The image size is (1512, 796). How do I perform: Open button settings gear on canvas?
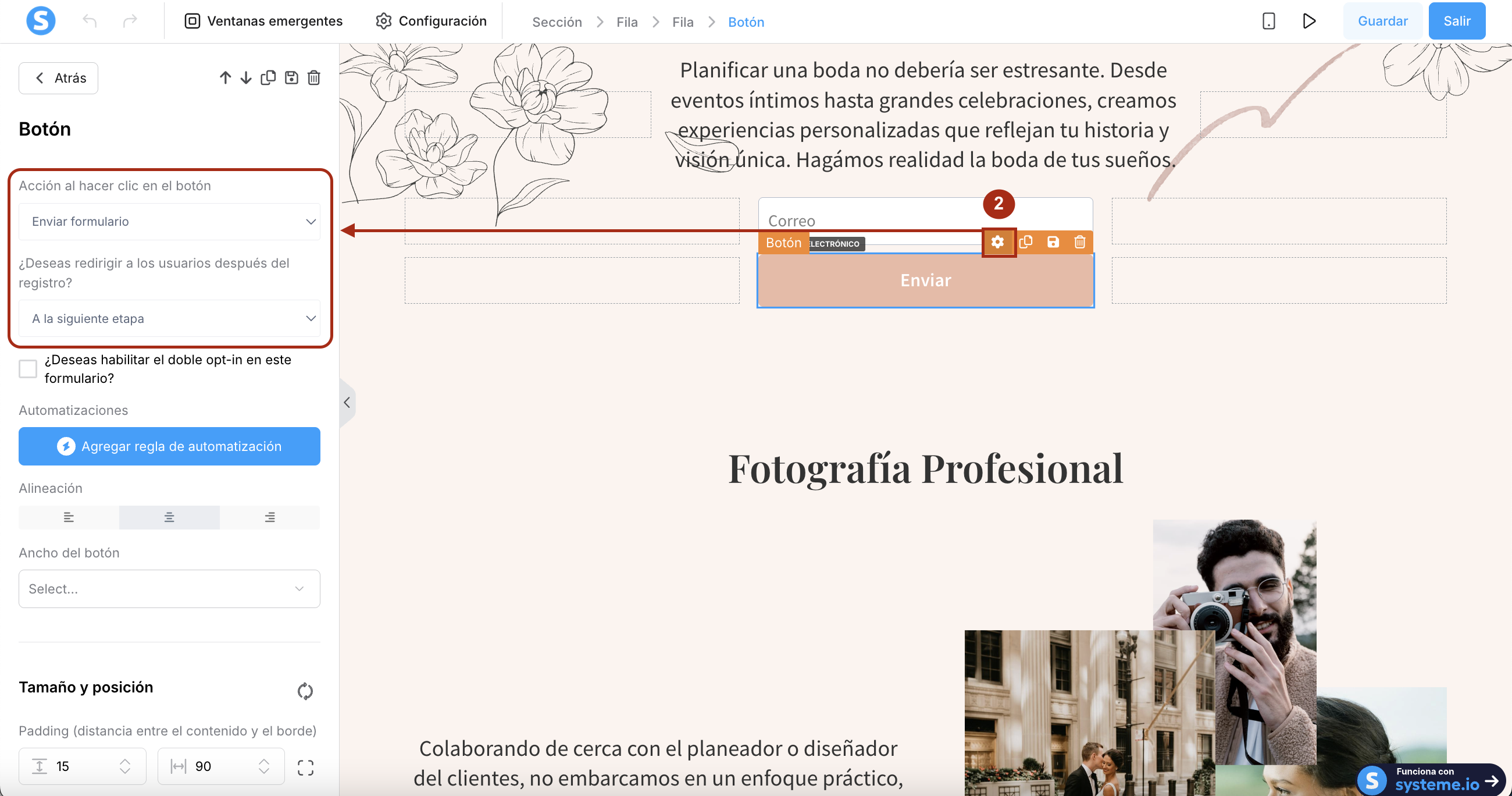[x=997, y=242]
